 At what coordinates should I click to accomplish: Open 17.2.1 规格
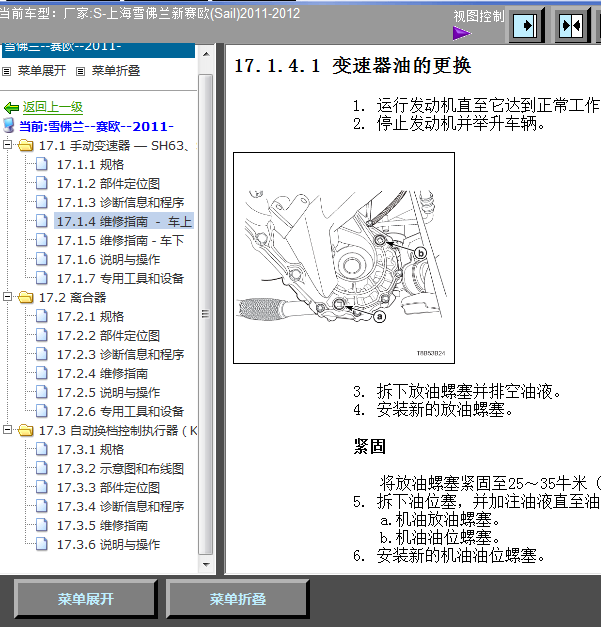pyautogui.click(x=90, y=316)
